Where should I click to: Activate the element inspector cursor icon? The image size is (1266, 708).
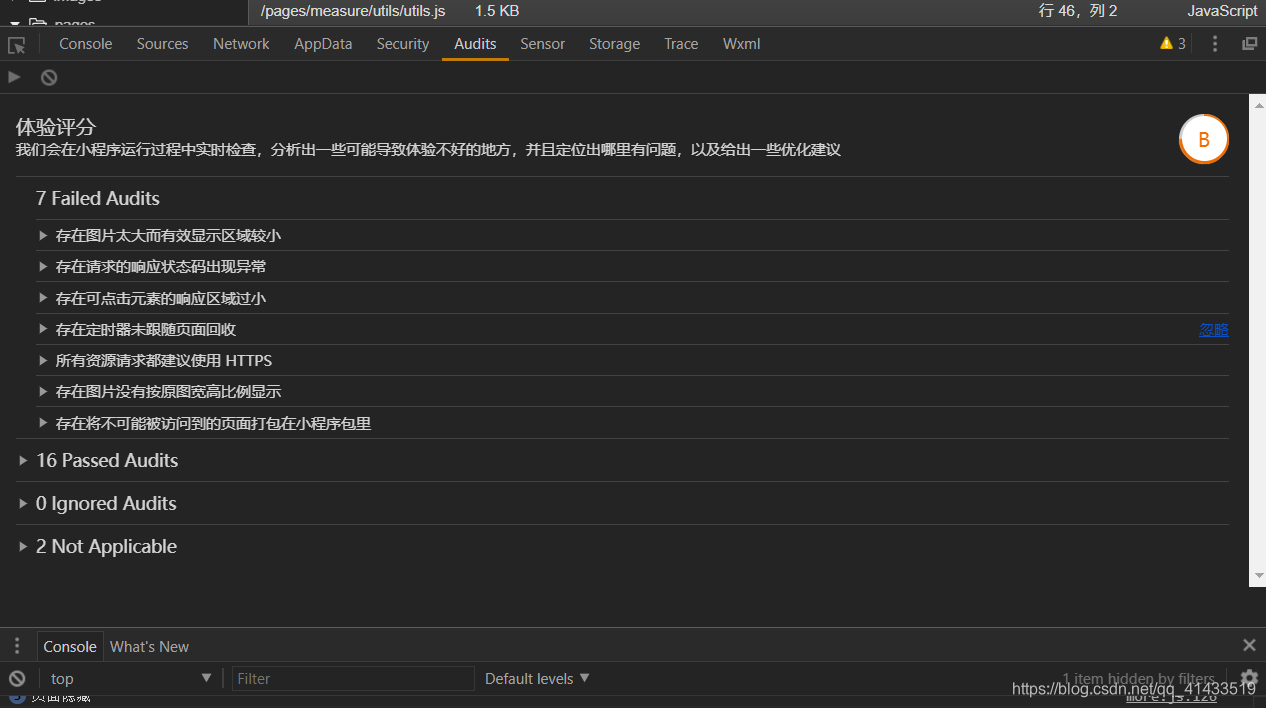click(16, 44)
